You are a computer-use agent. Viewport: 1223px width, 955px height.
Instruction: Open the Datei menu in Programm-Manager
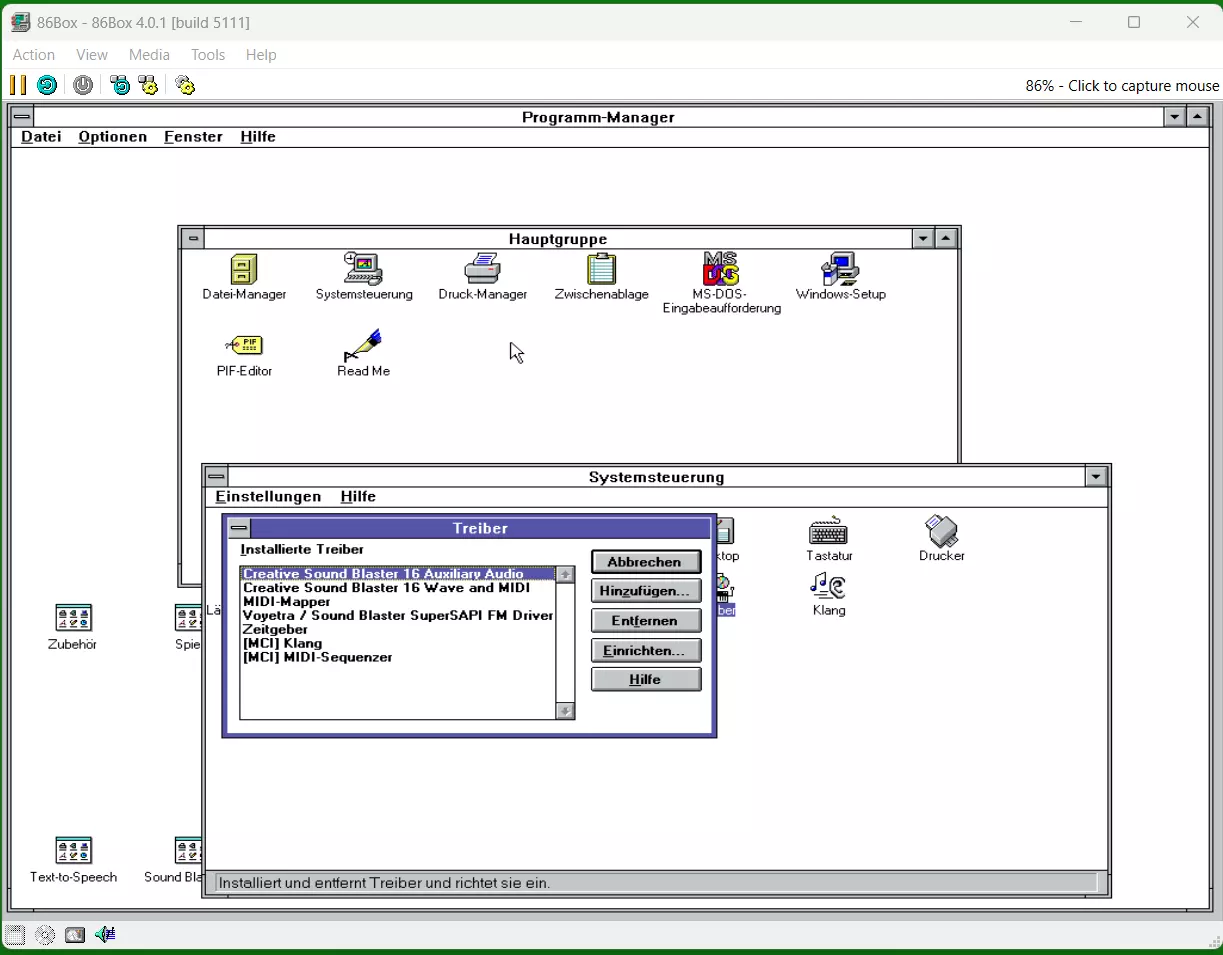(41, 137)
